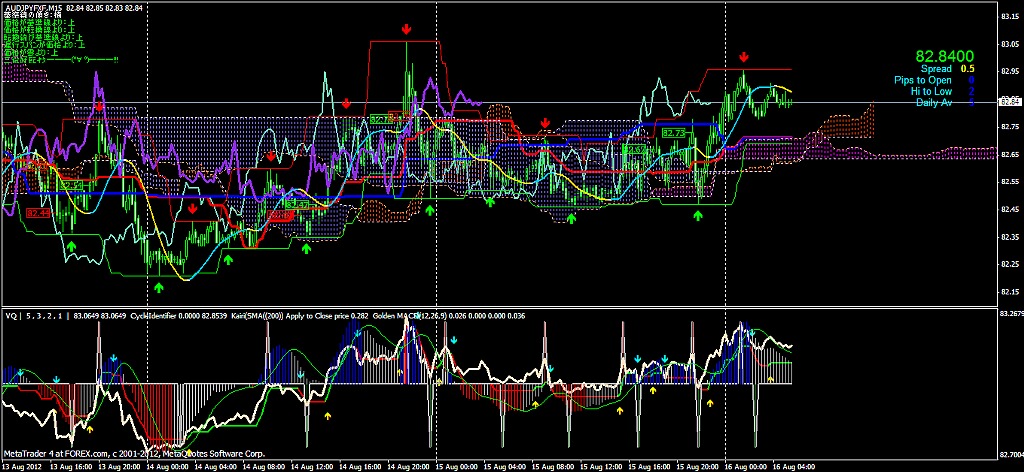
Task: Click leftmost cyan arrow in indicator window
Action: (x=56, y=381)
